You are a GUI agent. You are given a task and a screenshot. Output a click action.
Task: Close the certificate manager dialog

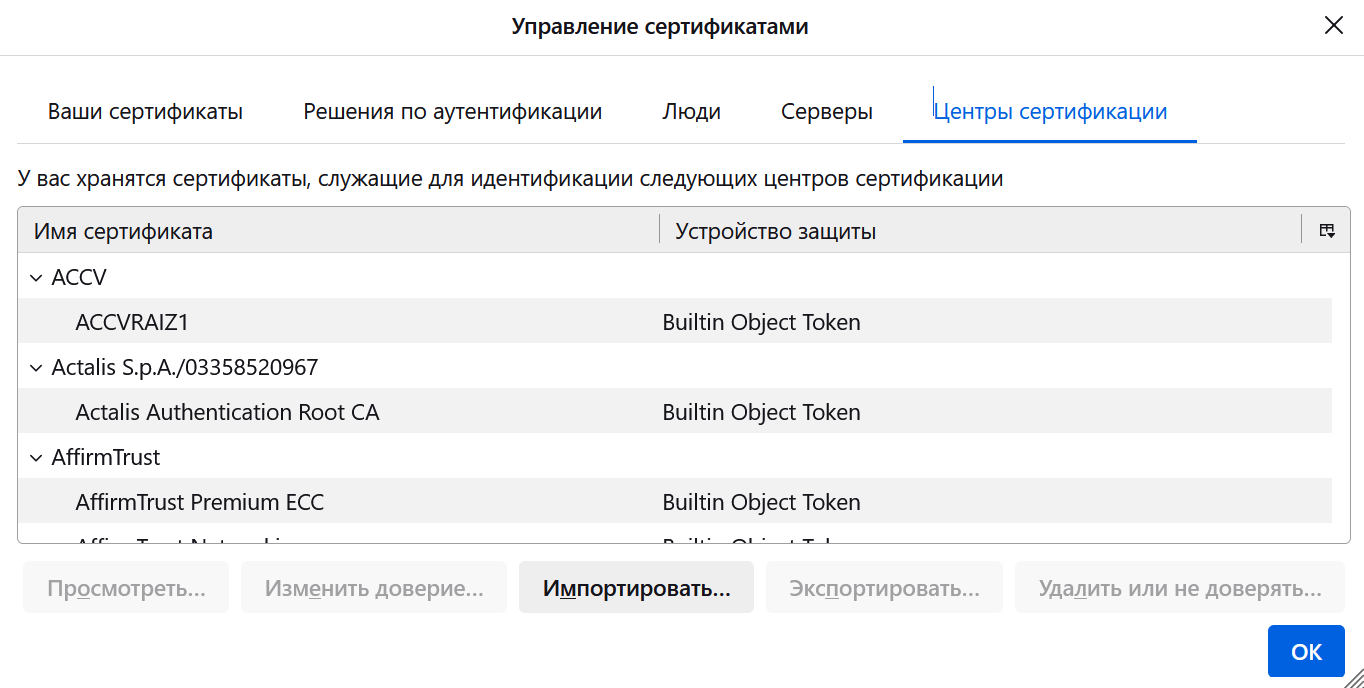[1333, 26]
